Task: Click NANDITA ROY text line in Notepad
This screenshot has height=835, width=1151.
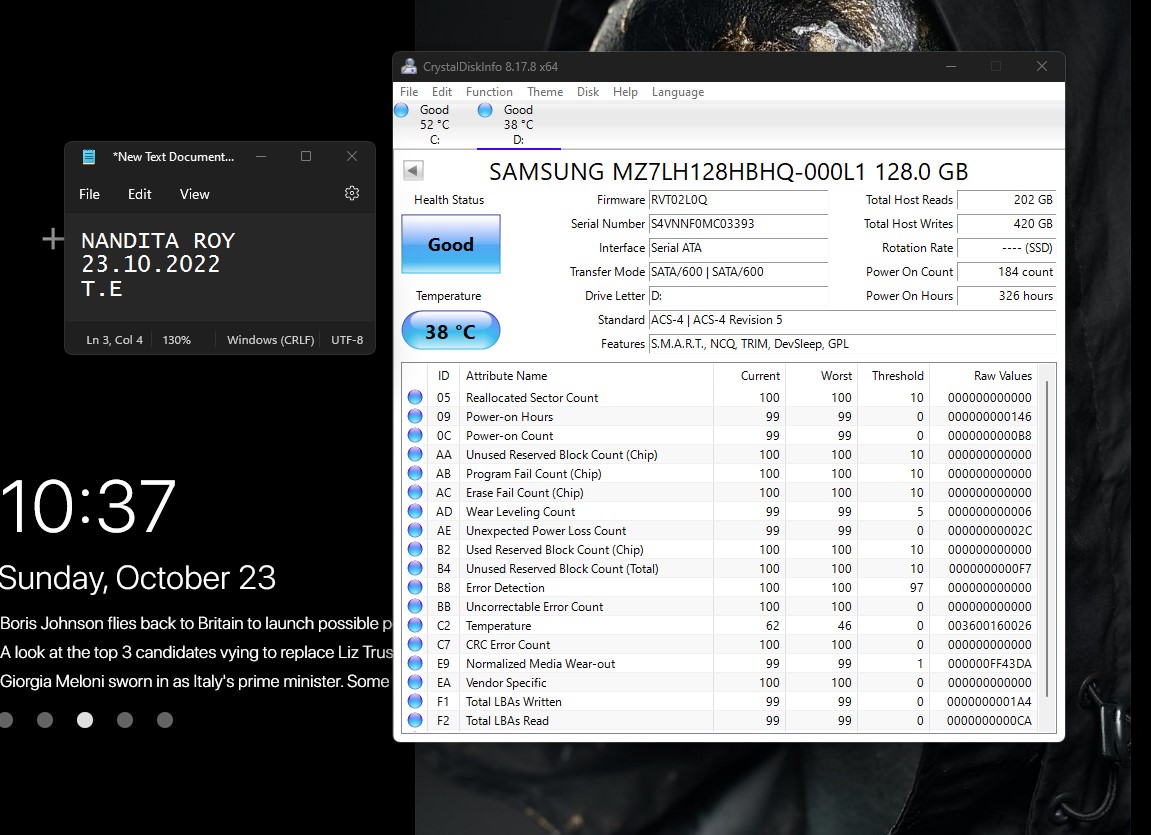Action: pyautogui.click(x=158, y=241)
